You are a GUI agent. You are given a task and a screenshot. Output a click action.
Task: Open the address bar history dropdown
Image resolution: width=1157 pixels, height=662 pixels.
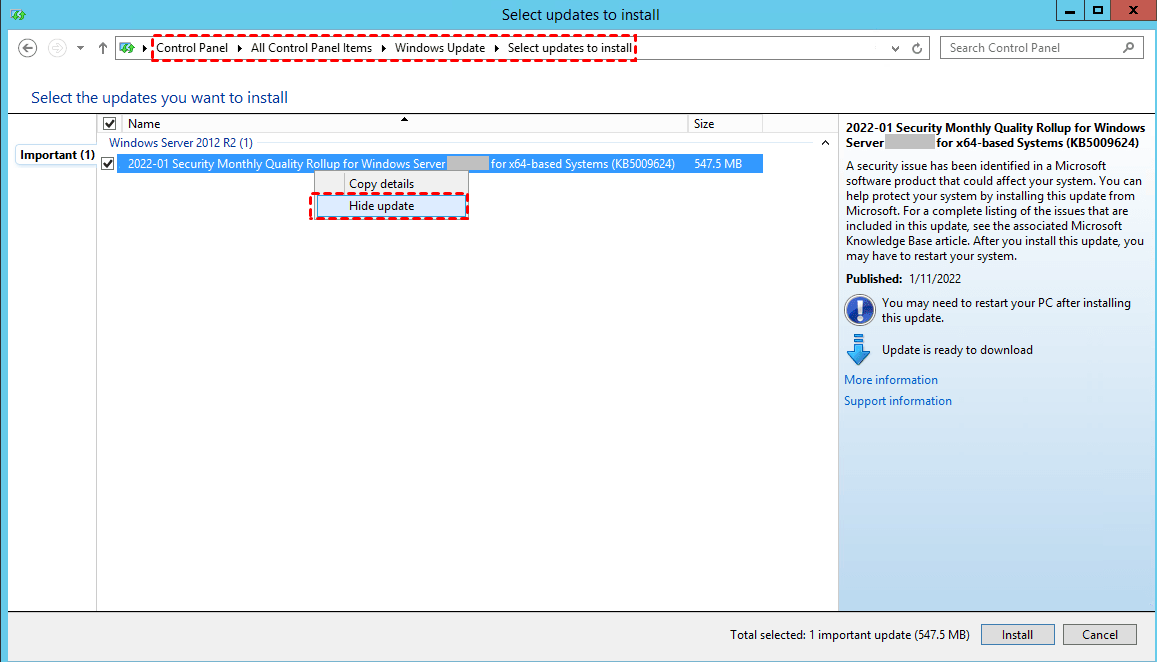(895, 49)
